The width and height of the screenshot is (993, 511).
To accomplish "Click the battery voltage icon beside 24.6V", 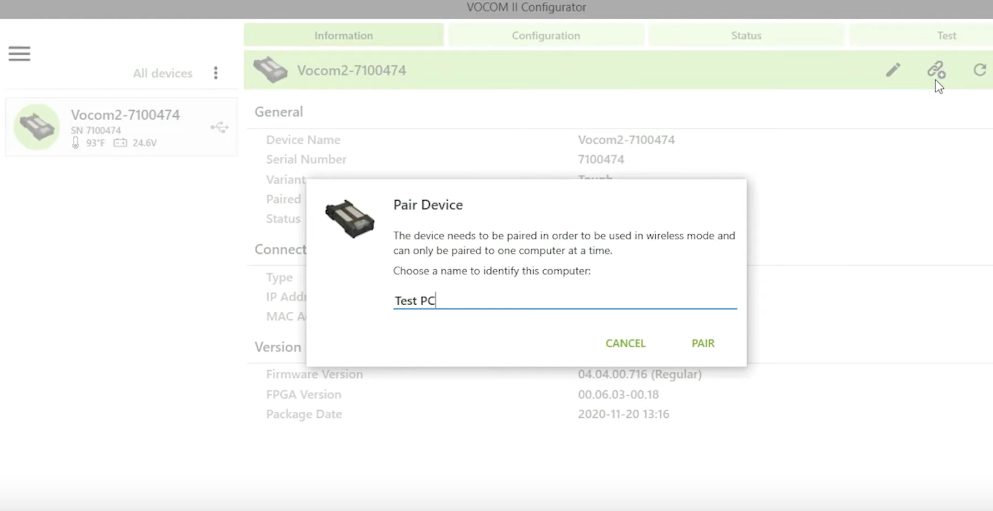I will tap(120, 143).
